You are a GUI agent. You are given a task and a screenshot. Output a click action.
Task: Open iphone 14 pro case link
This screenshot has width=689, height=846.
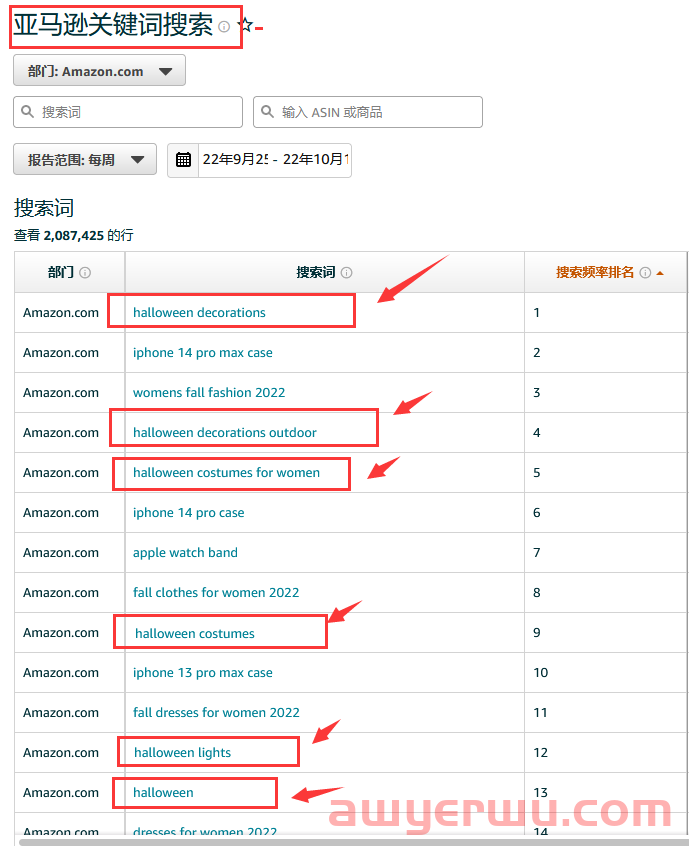188,513
